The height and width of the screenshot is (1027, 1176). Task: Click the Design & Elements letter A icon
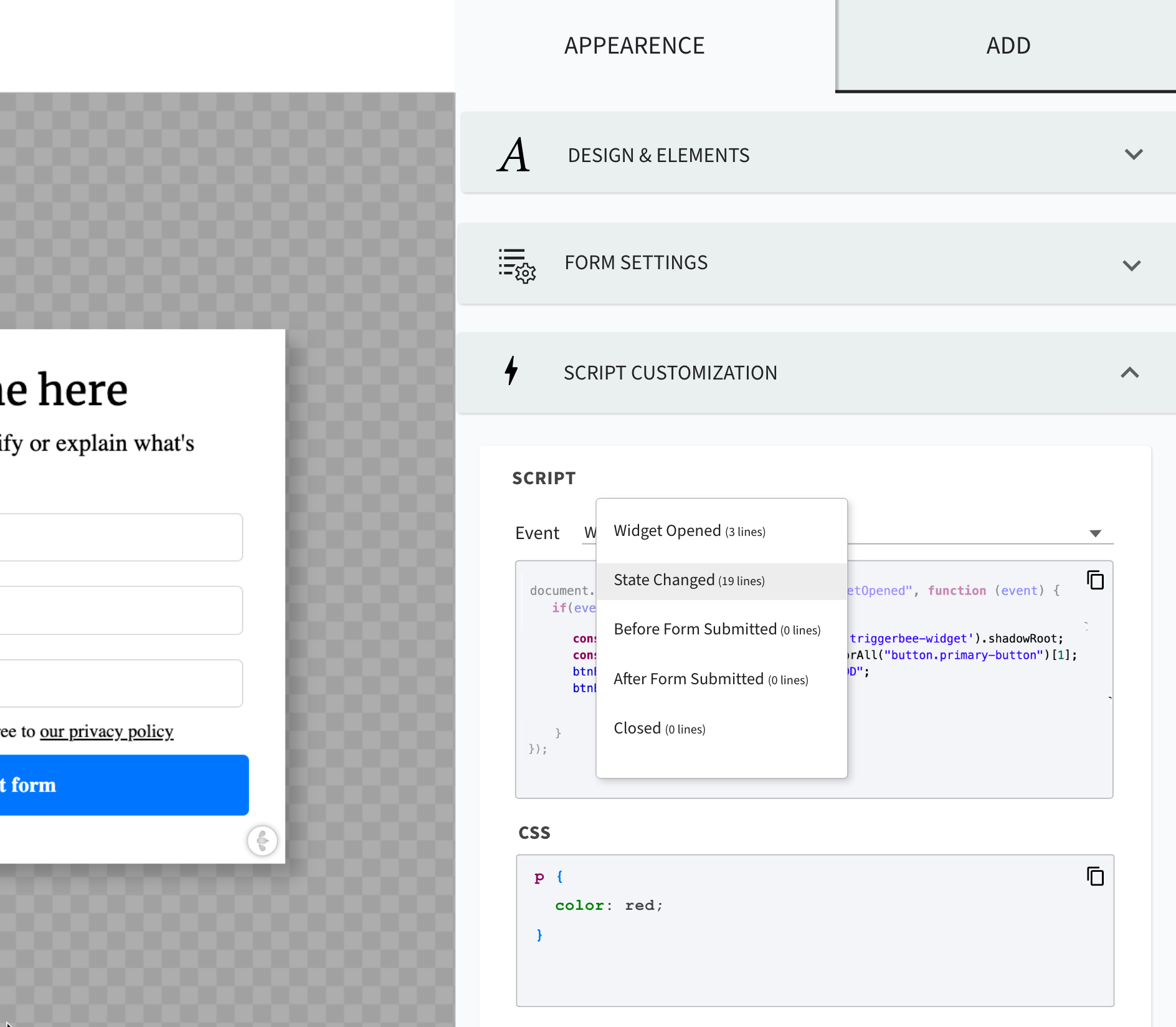coord(513,155)
